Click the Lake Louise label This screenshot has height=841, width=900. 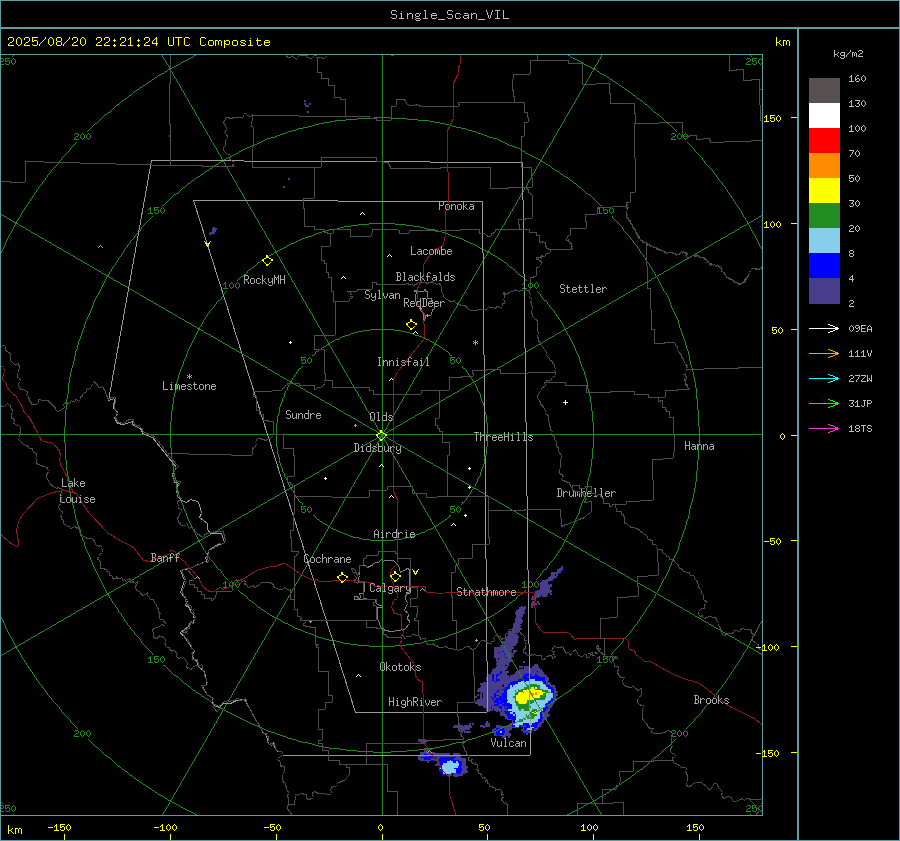(x=77, y=491)
